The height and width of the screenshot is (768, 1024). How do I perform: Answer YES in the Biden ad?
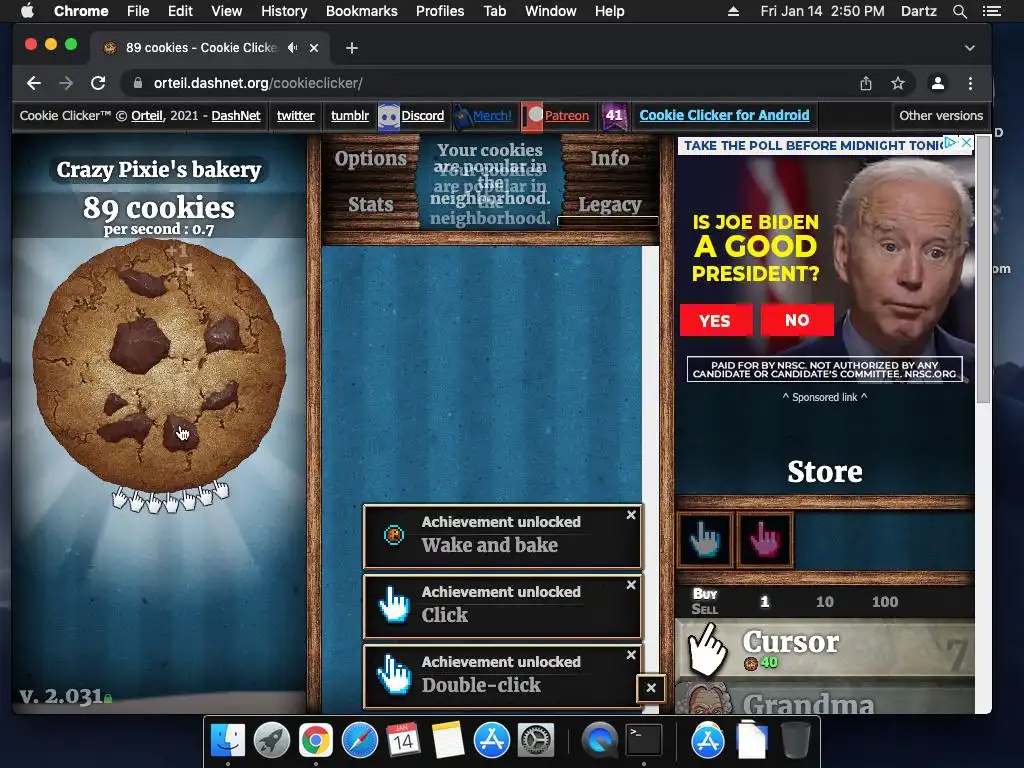click(x=716, y=320)
